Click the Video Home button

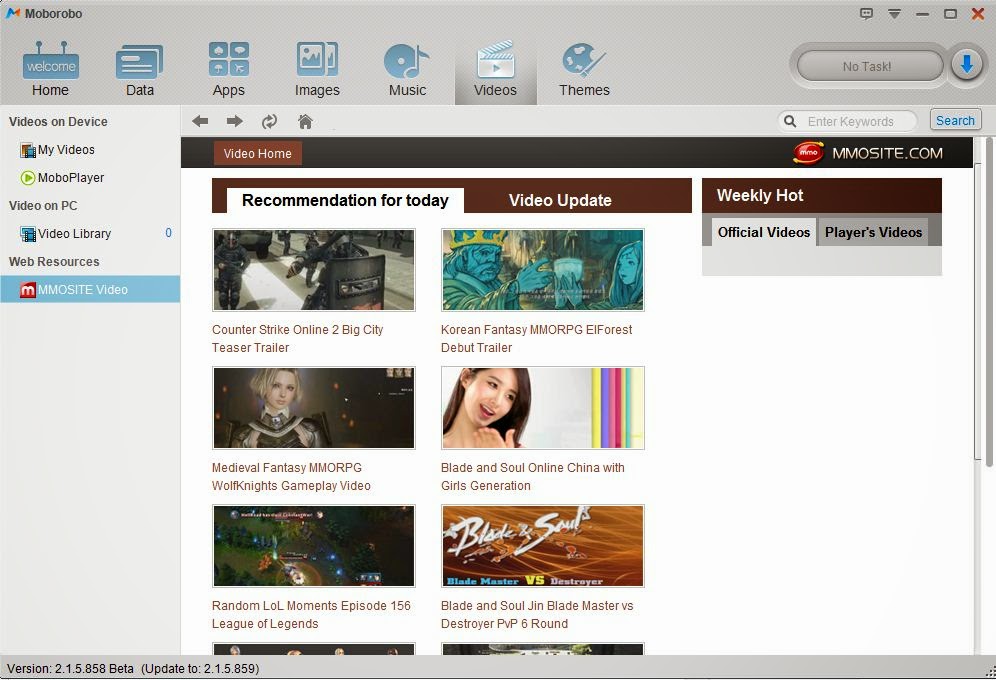coord(257,153)
